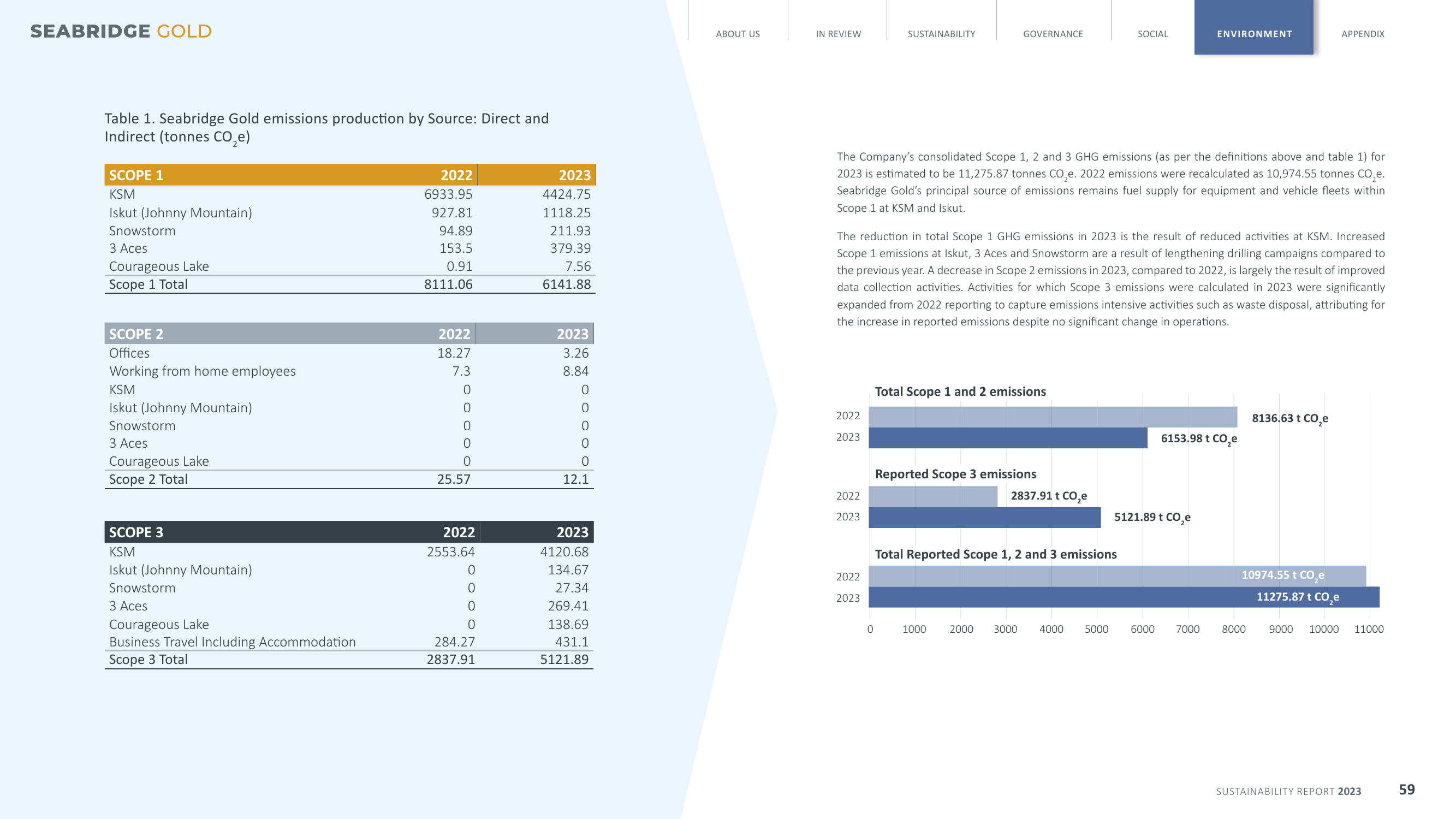Click 3 Aces value 379.39
1456x819 pixels.
pyautogui.click(x=570, y=248)
